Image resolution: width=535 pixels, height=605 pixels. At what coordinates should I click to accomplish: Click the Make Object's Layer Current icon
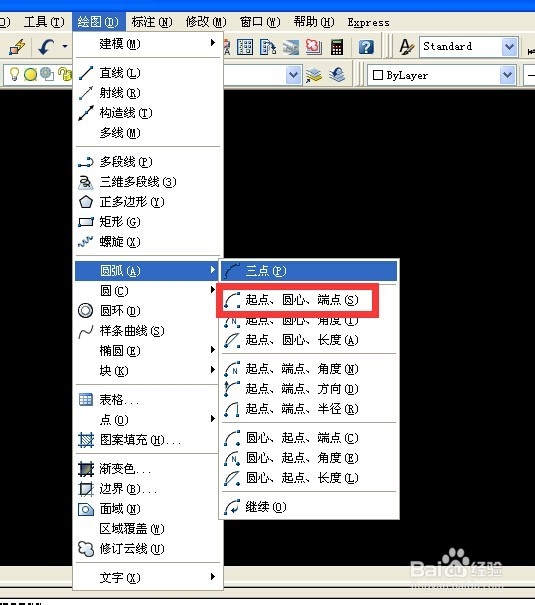coord(314,75)
